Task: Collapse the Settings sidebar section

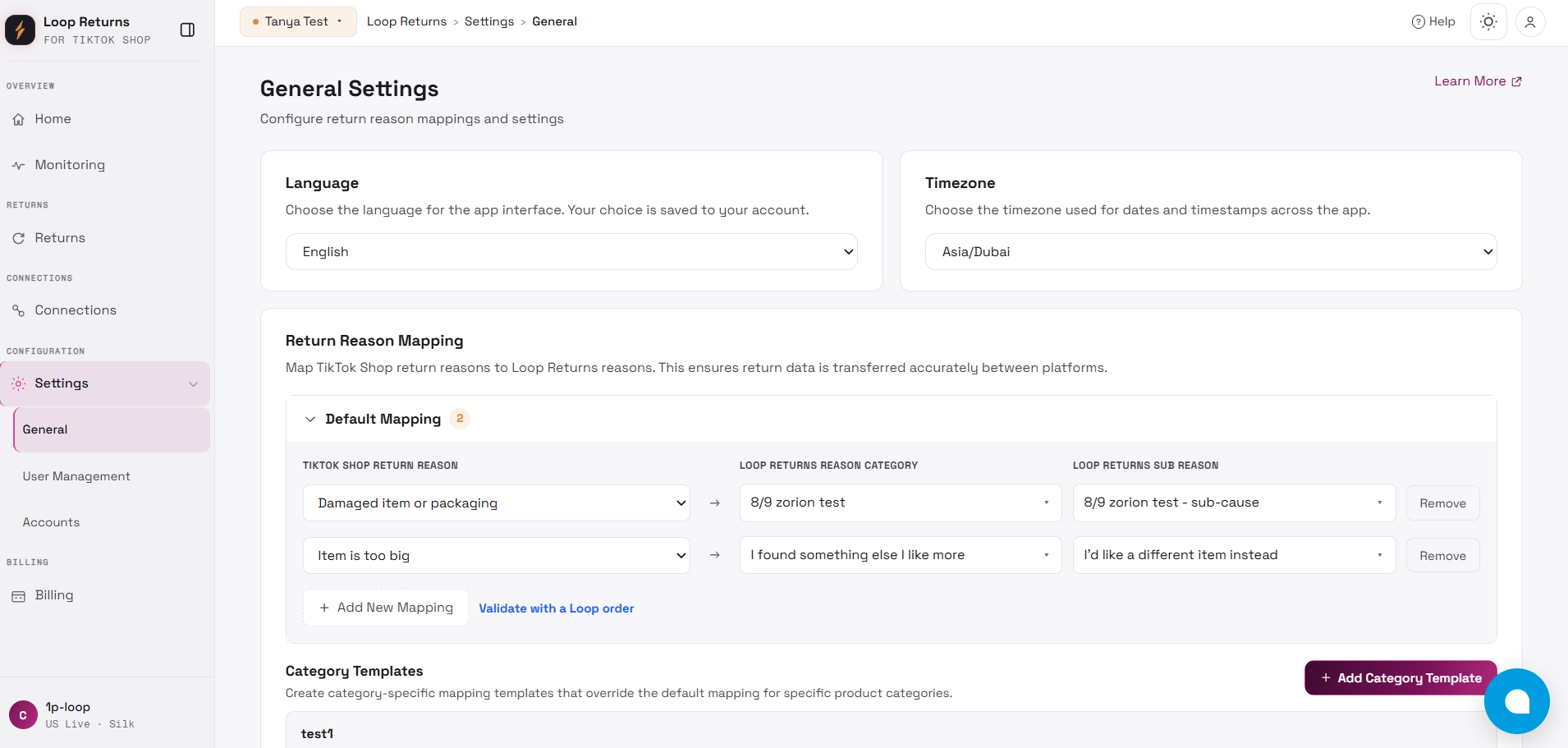Action: 193,383
